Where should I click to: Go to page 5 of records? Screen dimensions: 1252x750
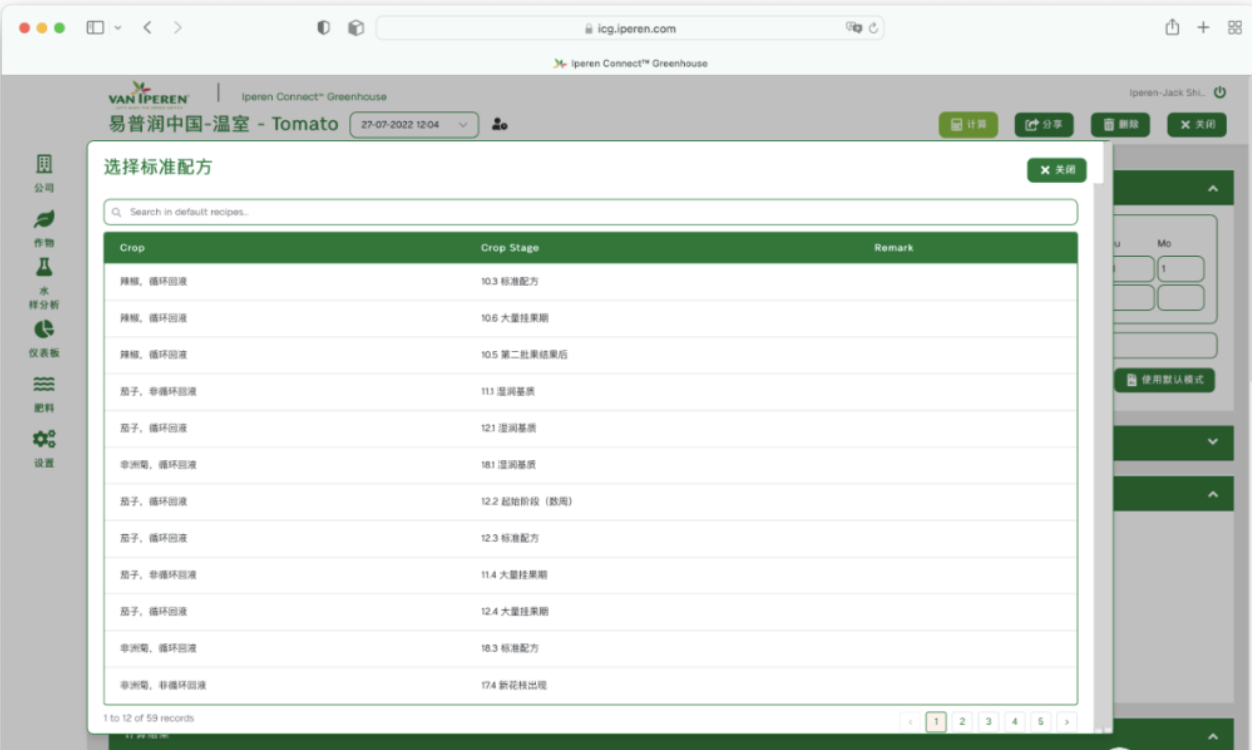(1041, 721)
